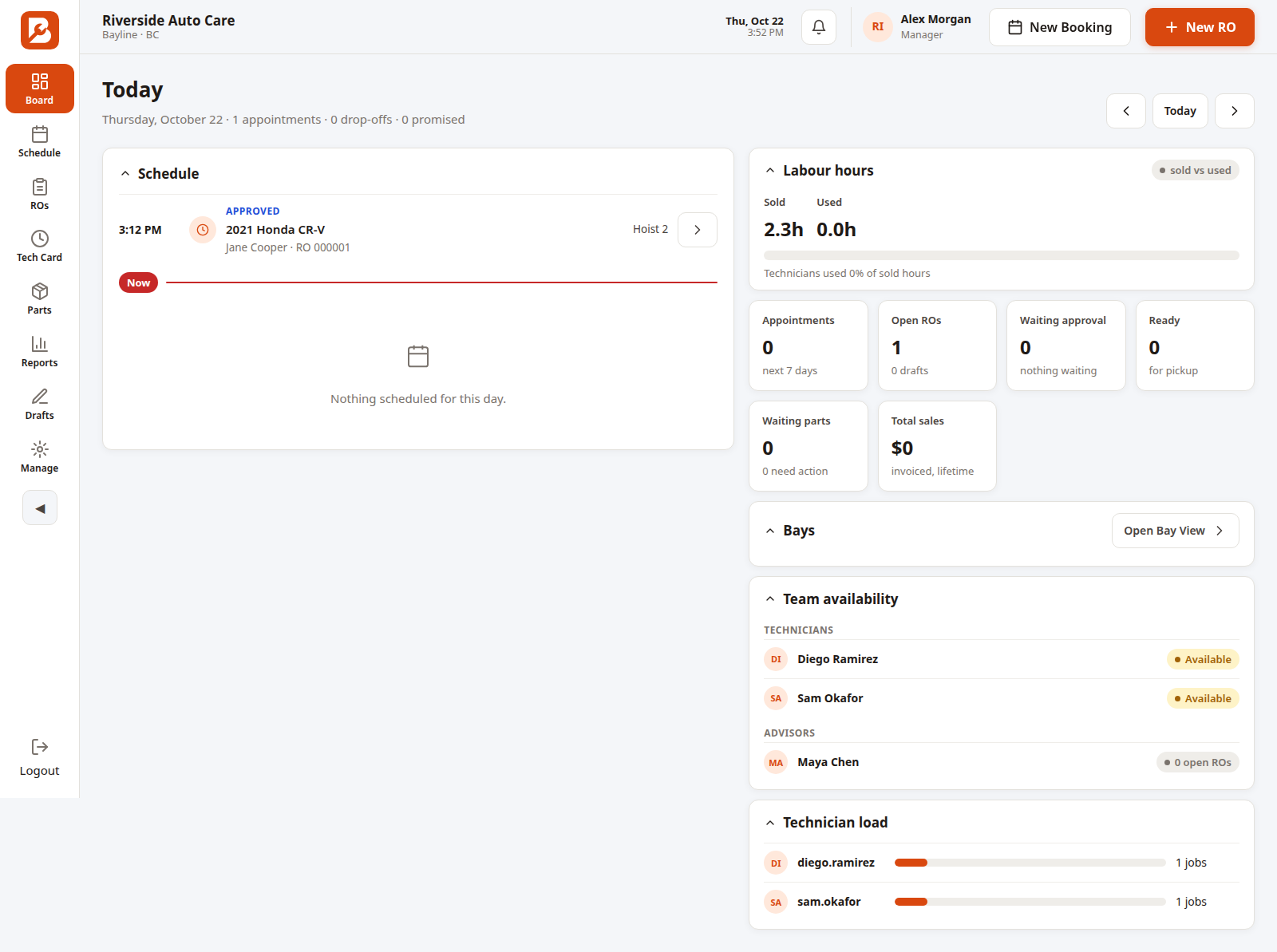Create a New RO
1277x952 pixels.
[1200, 27]
